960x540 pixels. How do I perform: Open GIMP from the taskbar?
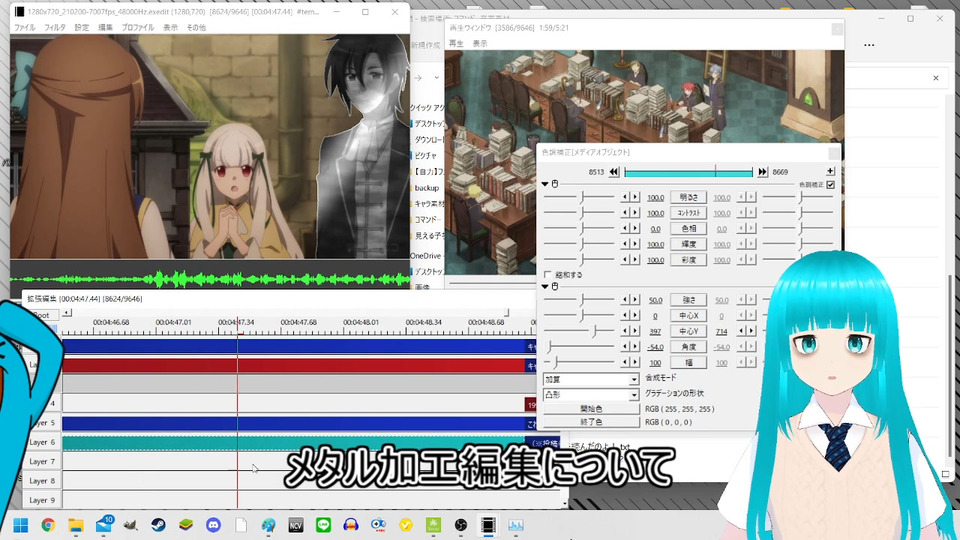click(x=130, y=525)
